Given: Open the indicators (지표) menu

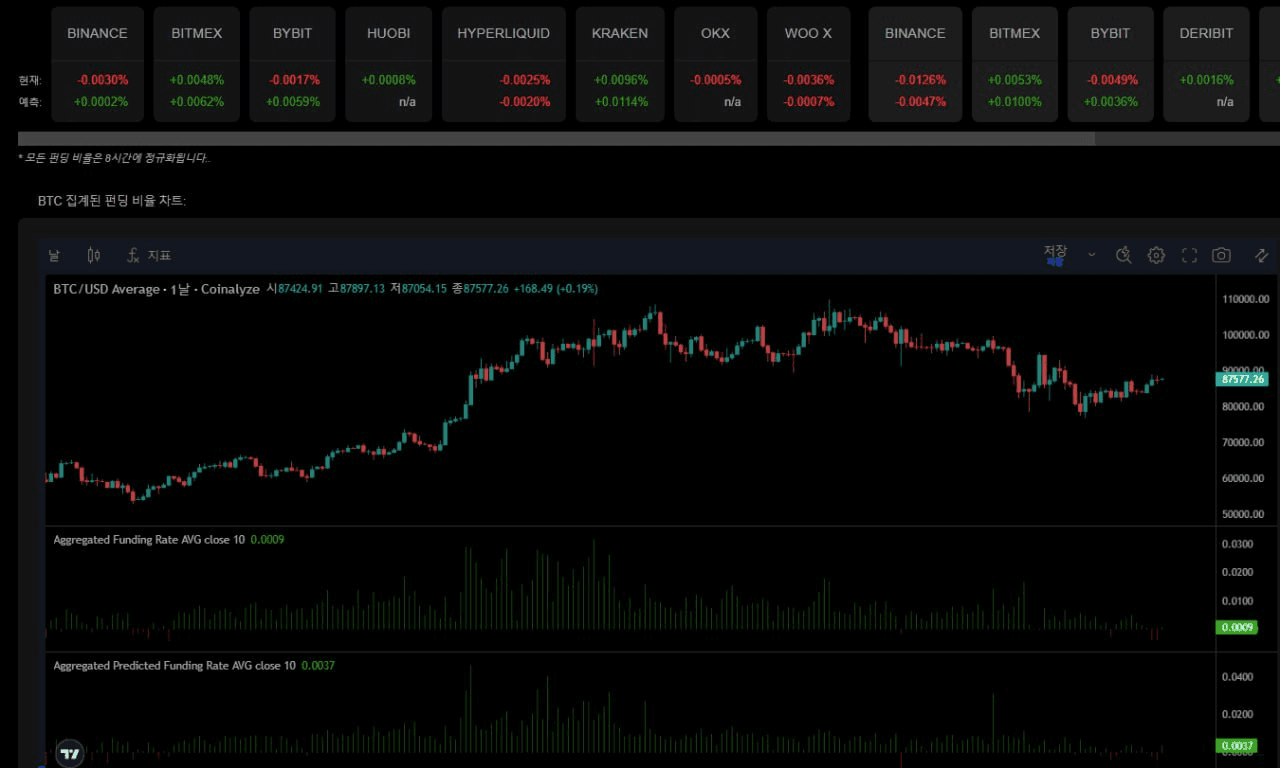Looking at the screenshot, I should click(149, 255).
